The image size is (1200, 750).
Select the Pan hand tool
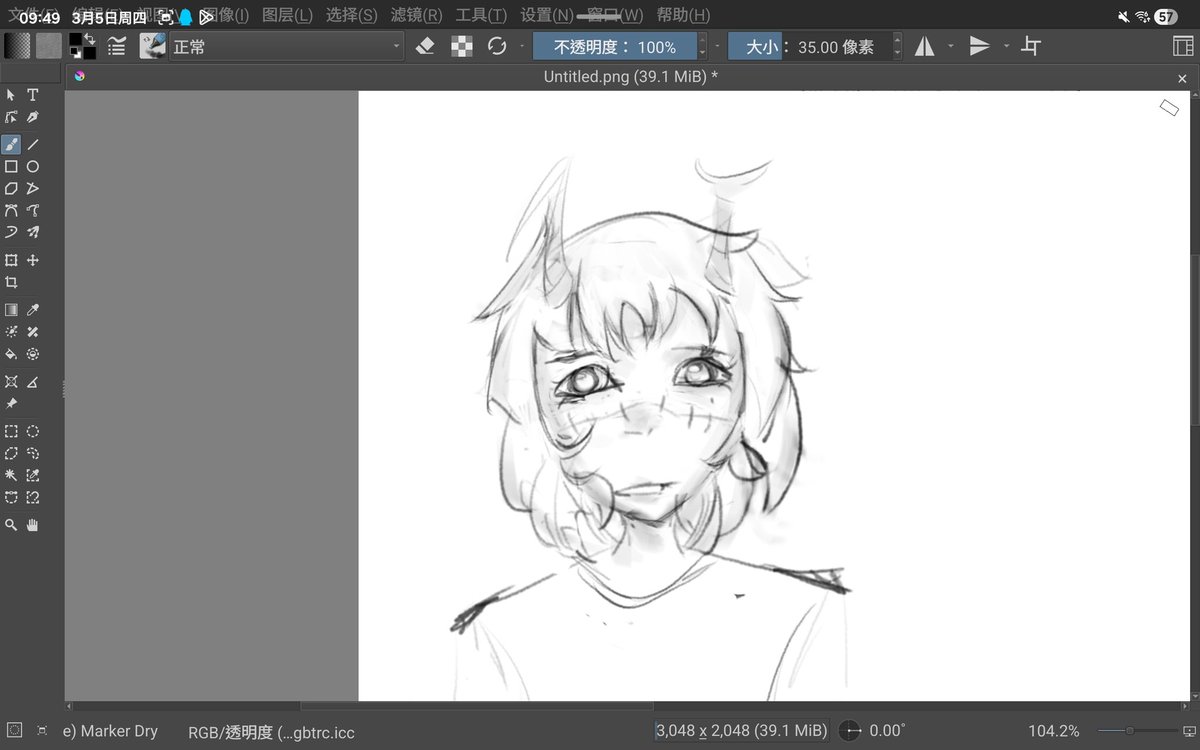coord(33,525)
